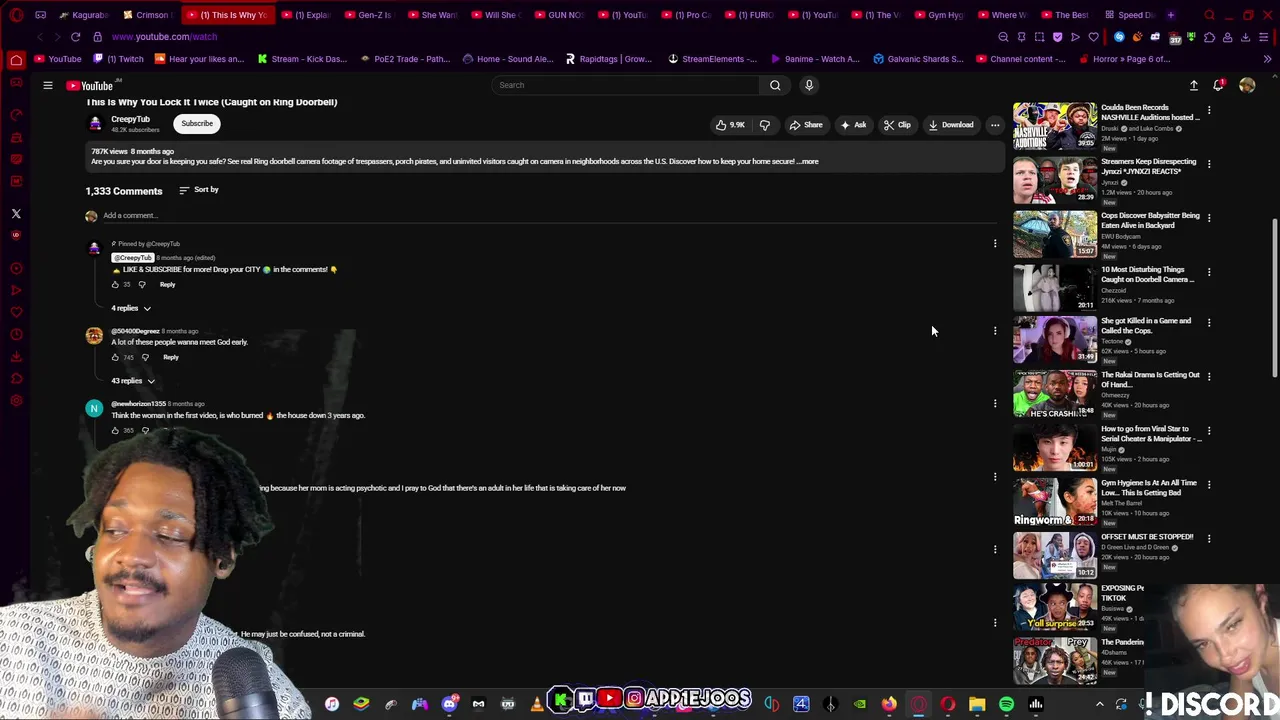Open browser sidebar settings gear
This screenshot has height=720, width=1280.
click(16, 400)
